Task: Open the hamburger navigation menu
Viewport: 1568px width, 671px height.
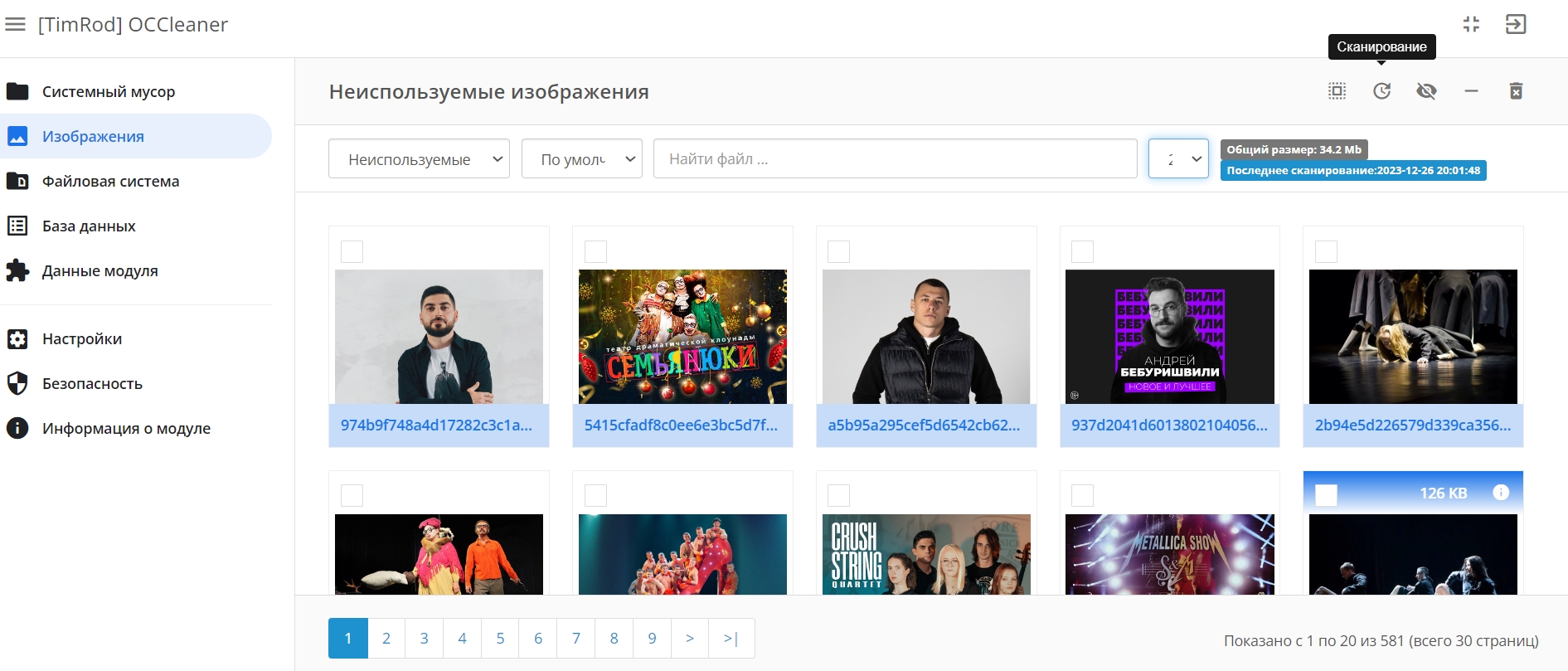Action: pyautogui.click(x=15, y=25)
